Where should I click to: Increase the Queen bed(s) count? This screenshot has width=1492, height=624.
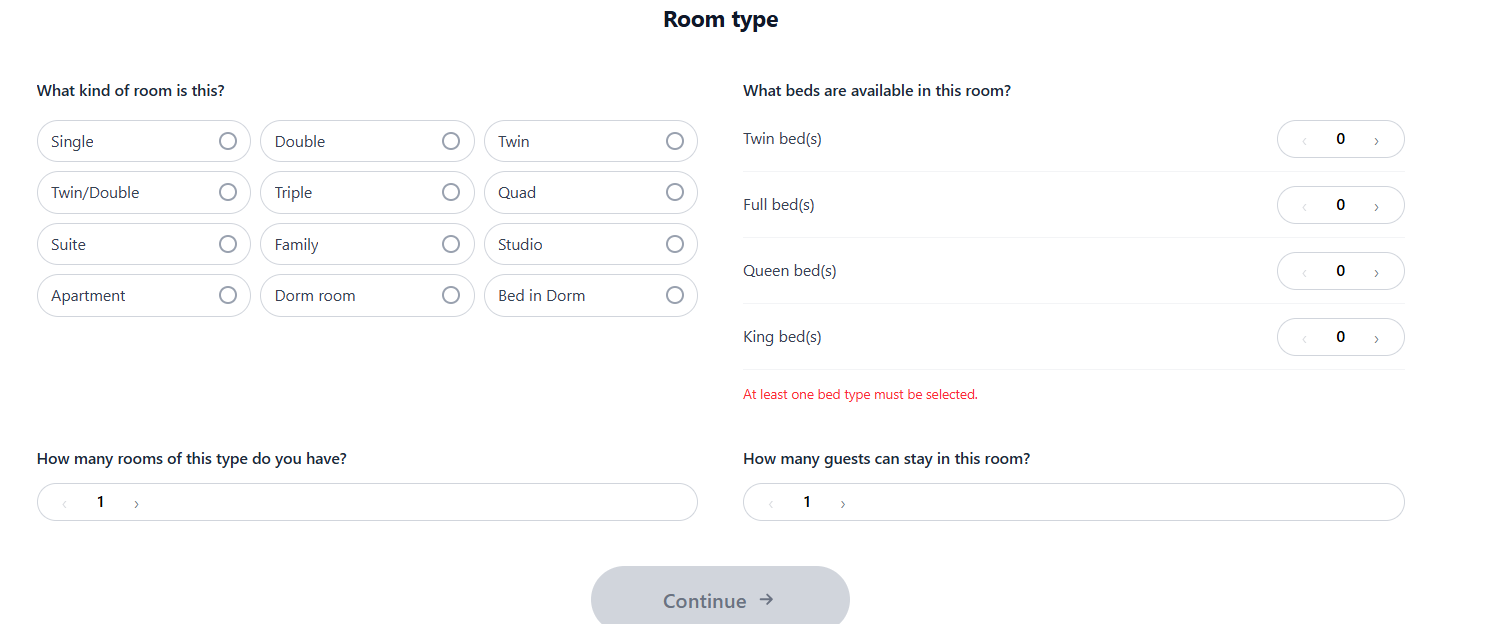1376,272
